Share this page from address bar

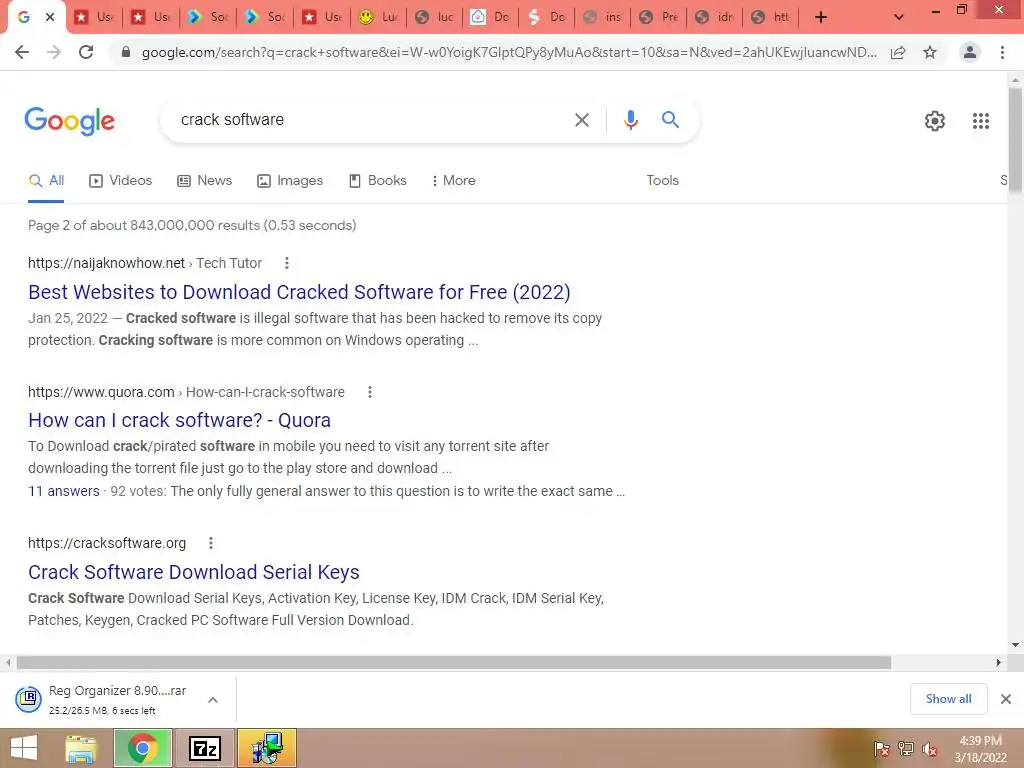tap(898, 52)
